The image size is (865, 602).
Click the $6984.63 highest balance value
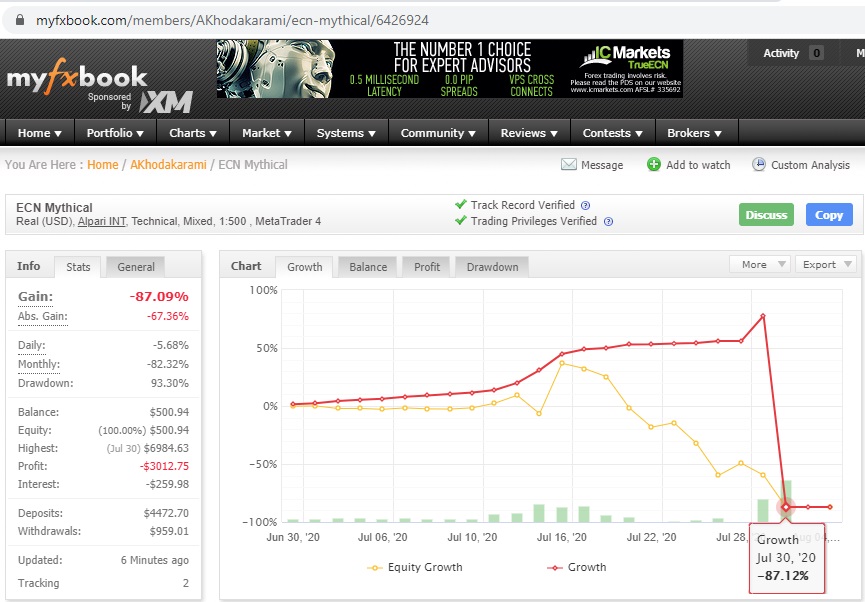(166, 448)
